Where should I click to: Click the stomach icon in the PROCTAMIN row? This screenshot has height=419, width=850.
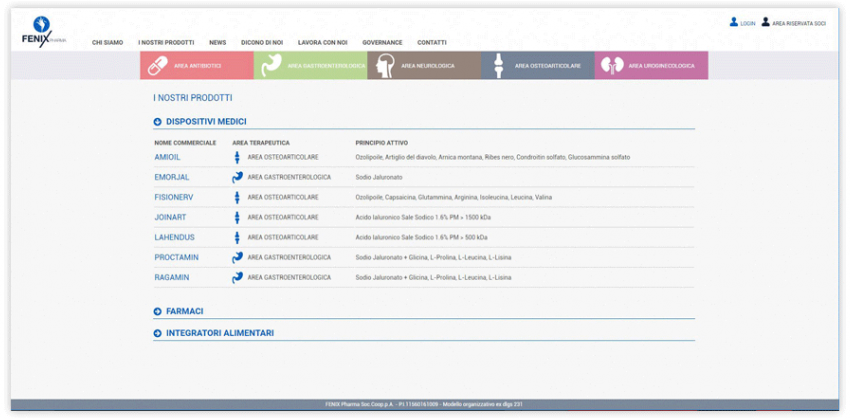click(x=237, y=257)
